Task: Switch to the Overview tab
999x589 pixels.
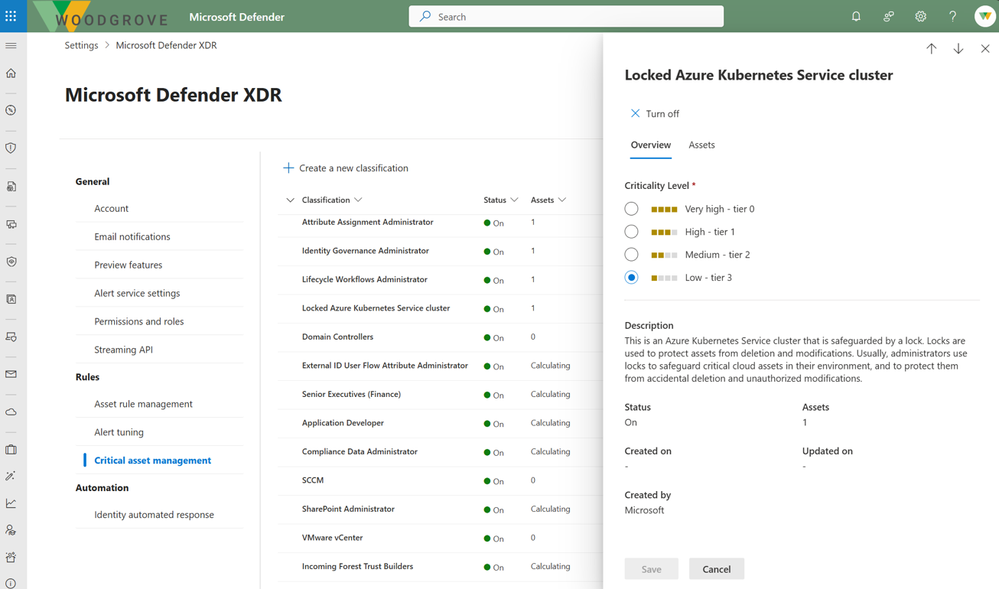Action: click(650, 145)
